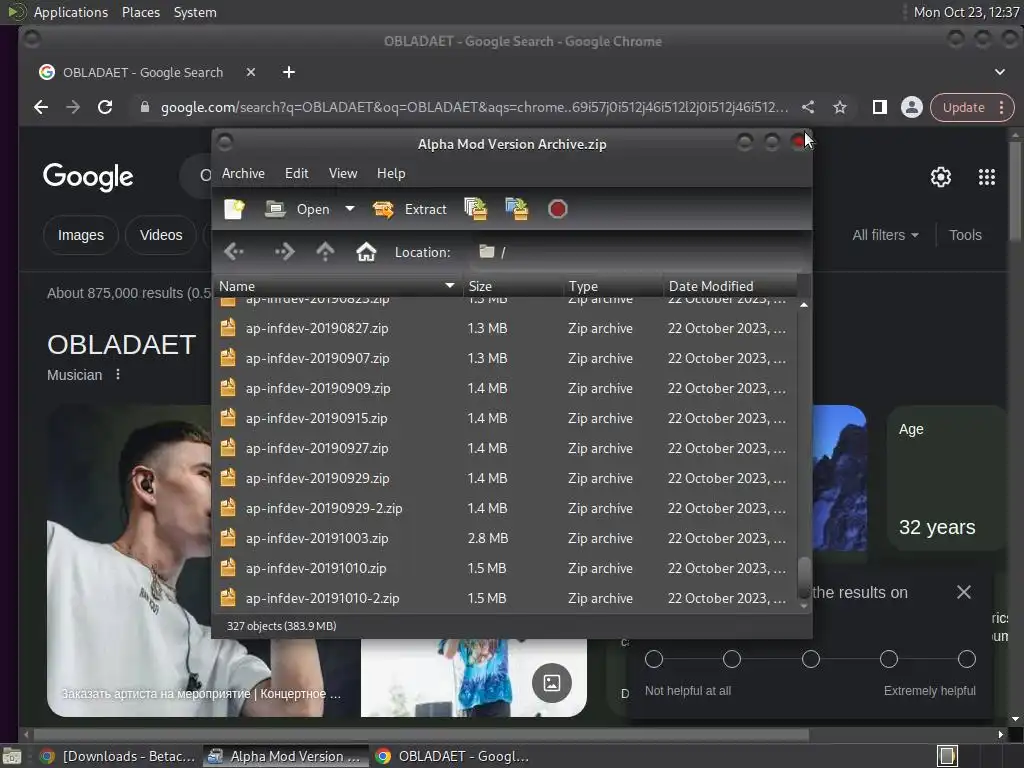Sort files by Name column
This screenshot has height=768, width=1024.
point(337,286)
